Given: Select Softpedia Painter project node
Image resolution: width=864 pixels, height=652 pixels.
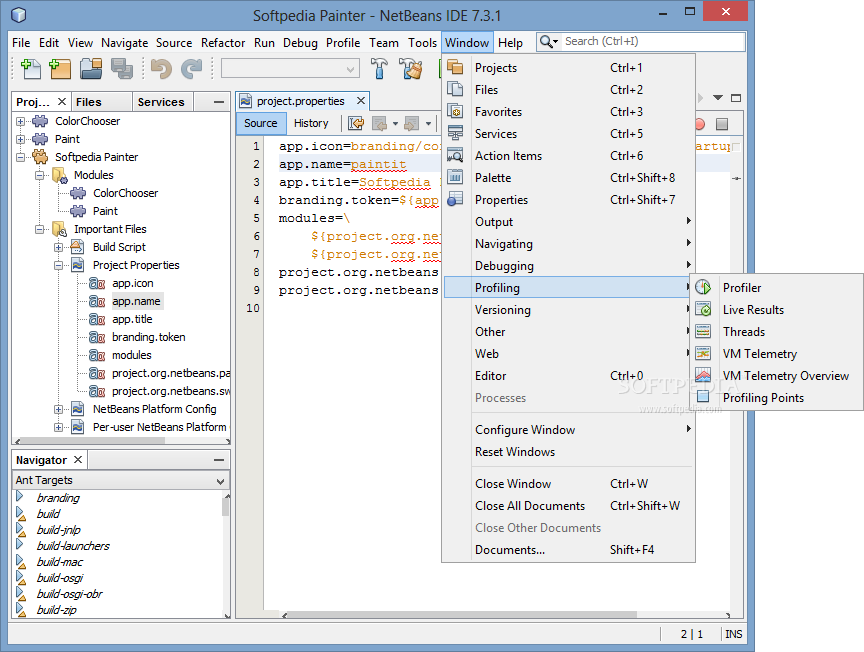Looking at the screenshot, I should point(96,157).
